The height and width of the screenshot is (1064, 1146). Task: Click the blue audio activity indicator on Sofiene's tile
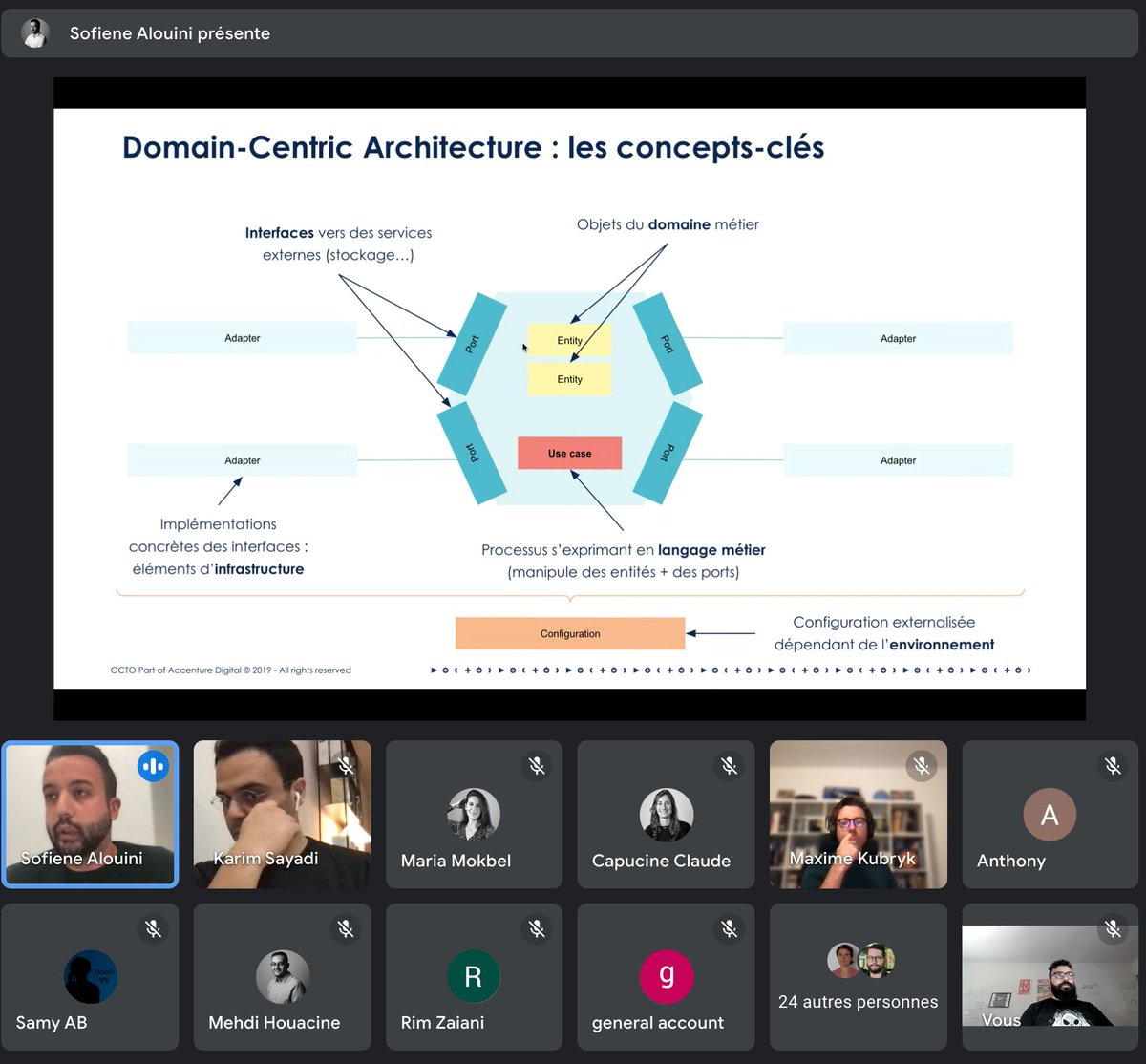click(154, 766)
